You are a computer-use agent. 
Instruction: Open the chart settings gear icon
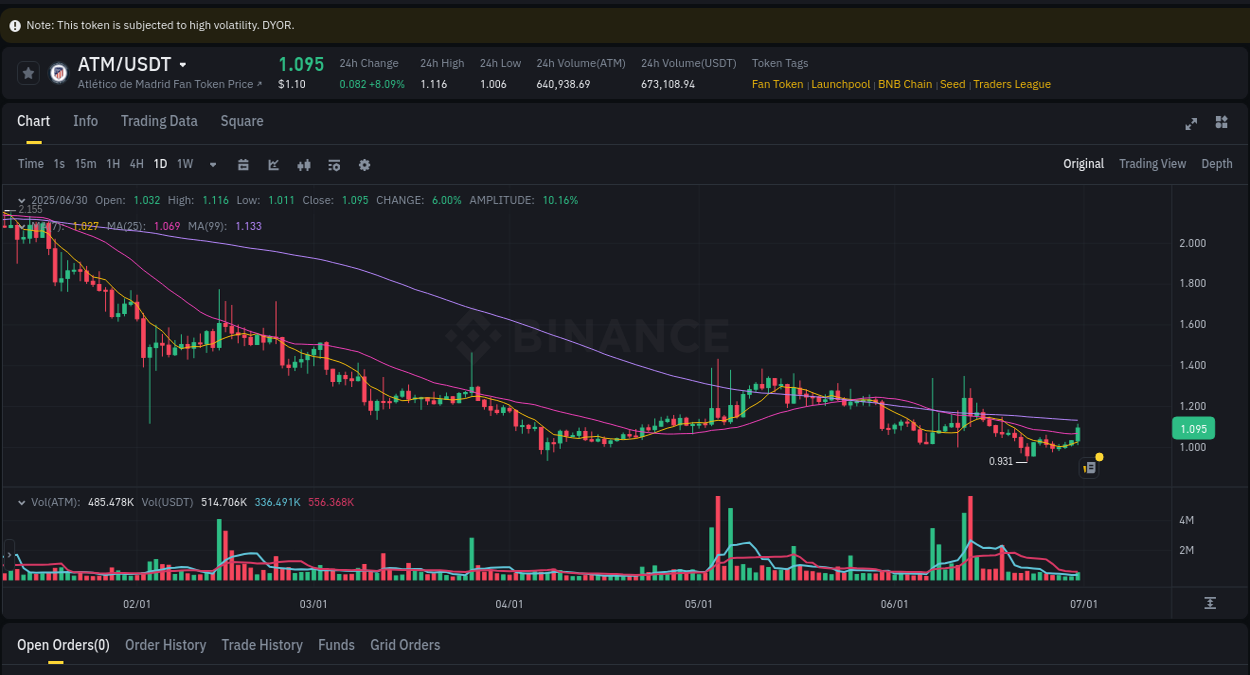coord(364,164)
